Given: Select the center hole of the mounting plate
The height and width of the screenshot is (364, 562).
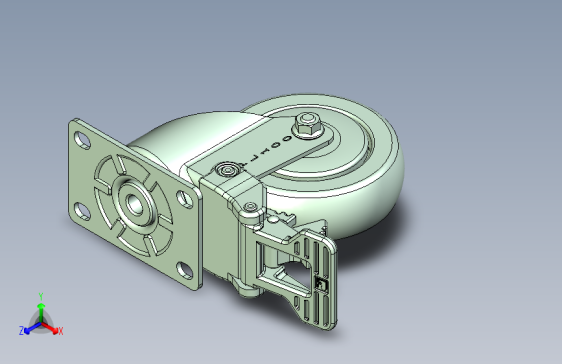Looking at the screenshot, I should point(135,205).
